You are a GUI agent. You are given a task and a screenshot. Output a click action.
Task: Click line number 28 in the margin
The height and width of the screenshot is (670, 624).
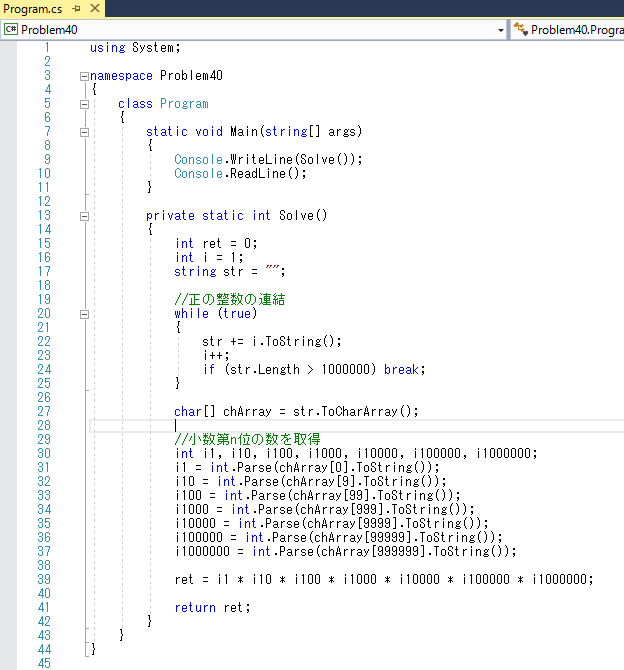coord(44,426)
